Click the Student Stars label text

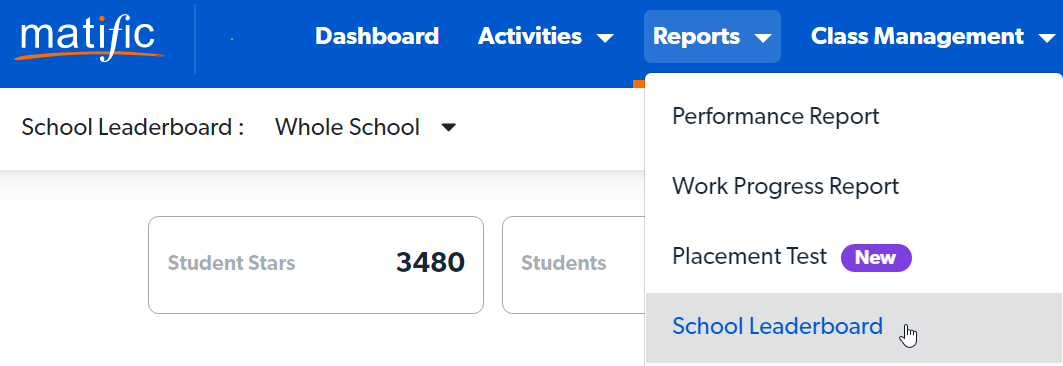[x=231, y=263]
